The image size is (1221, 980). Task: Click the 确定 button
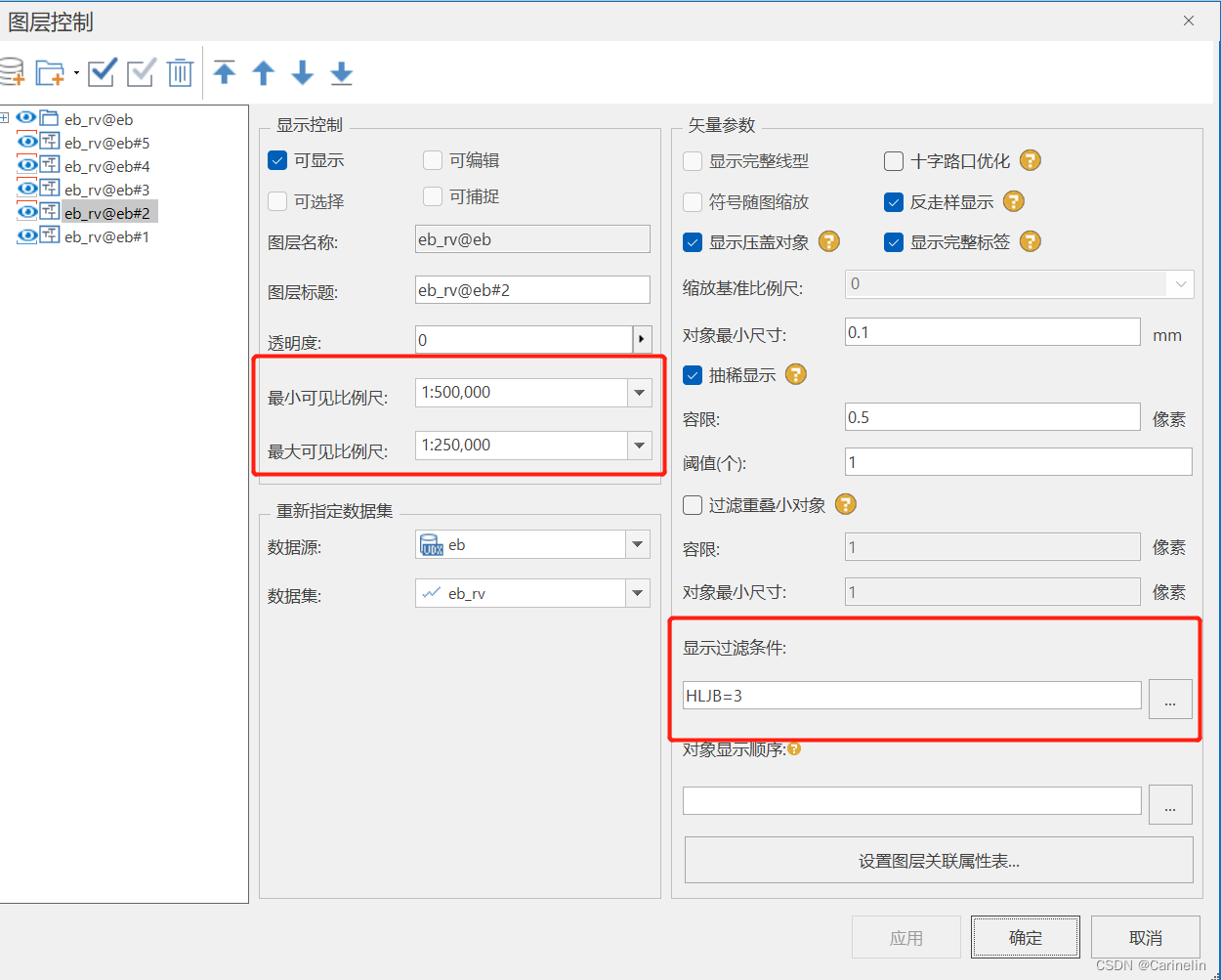(x=1025, y=936)
